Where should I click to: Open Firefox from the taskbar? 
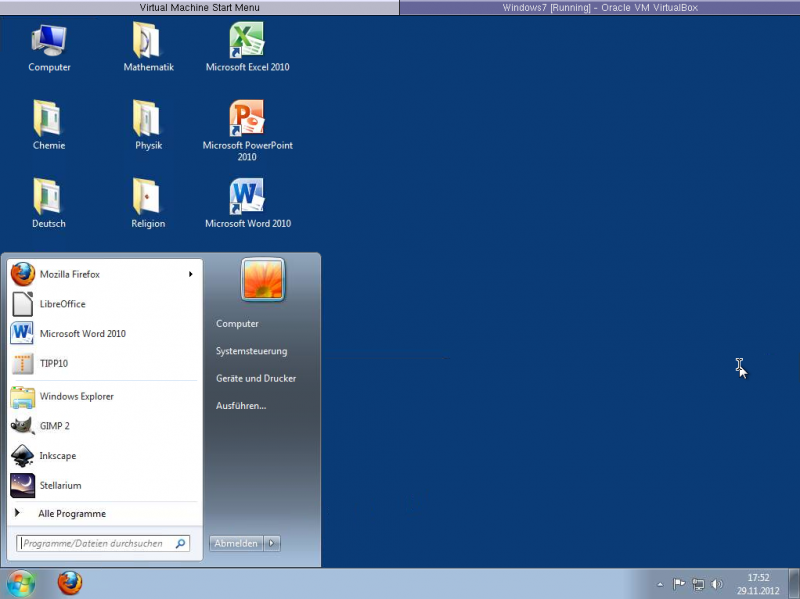pyautogui.click(x=70, y=583)
